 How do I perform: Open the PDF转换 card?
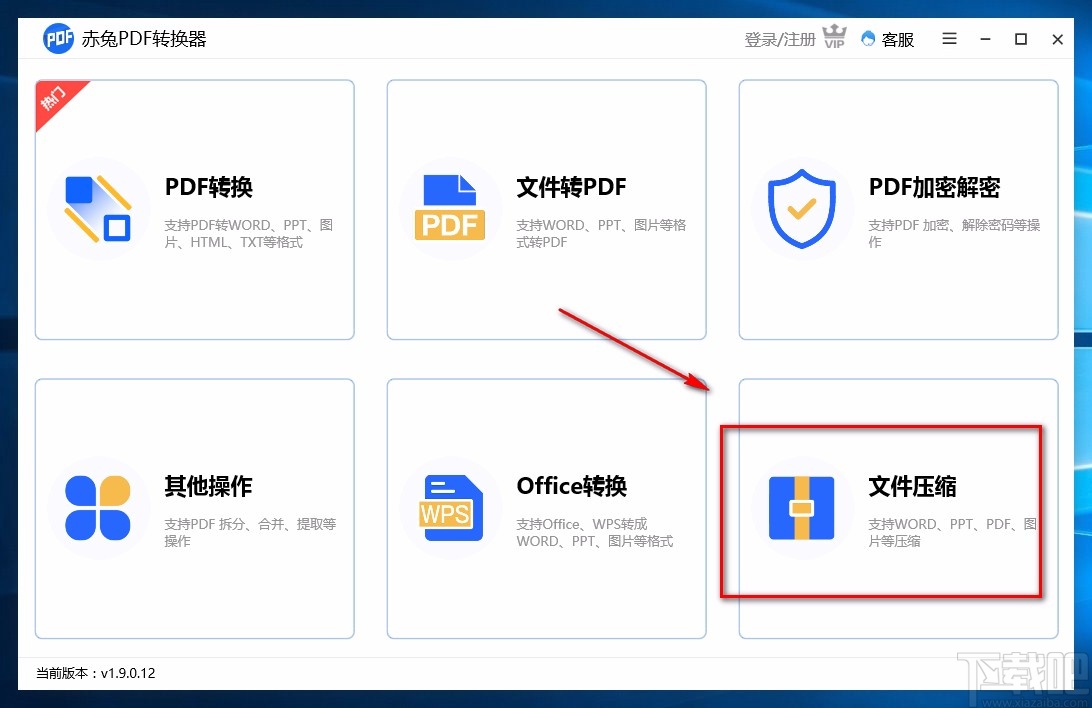pos(194,208)
